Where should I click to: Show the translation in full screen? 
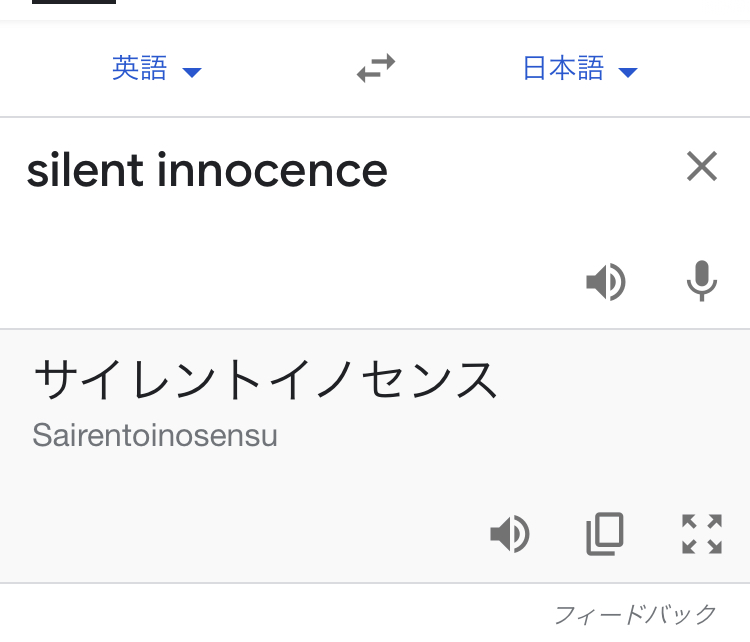coord(702,534)
